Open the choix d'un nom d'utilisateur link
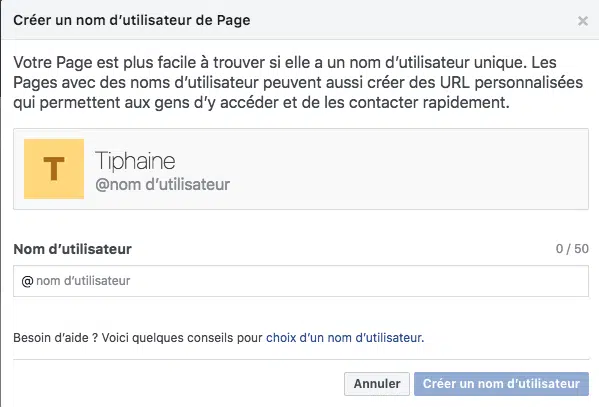The image size is (599, 407). click(345, 338)
